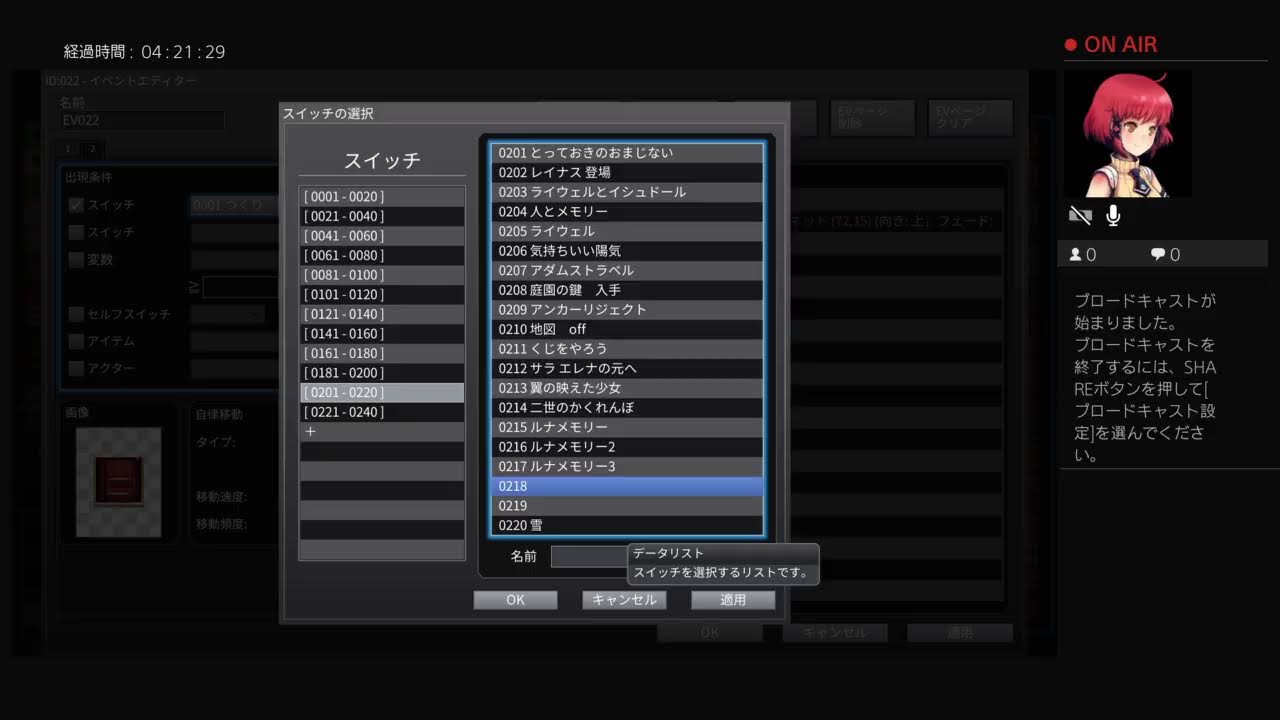Viewport: 1280px width, 720px height.
Task: Enable the セルフスイッチ condition checkbox
Action: (76, 314)
